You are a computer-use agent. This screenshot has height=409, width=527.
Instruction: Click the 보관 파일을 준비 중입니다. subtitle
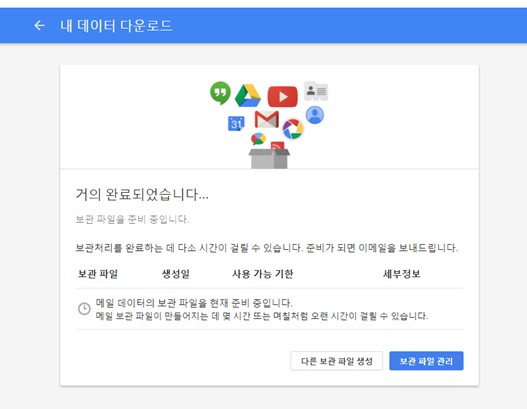coord(132,219)
